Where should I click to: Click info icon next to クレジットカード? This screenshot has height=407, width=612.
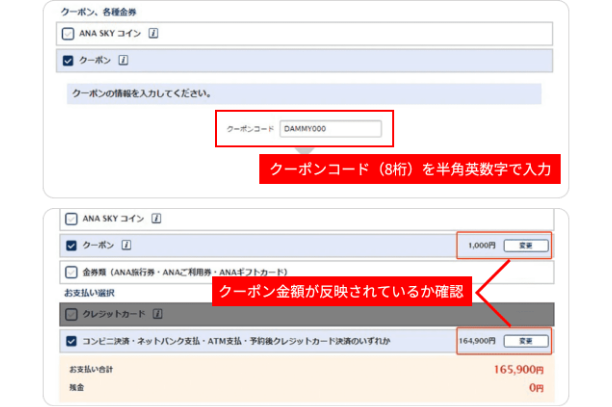(x=155, y=315)
